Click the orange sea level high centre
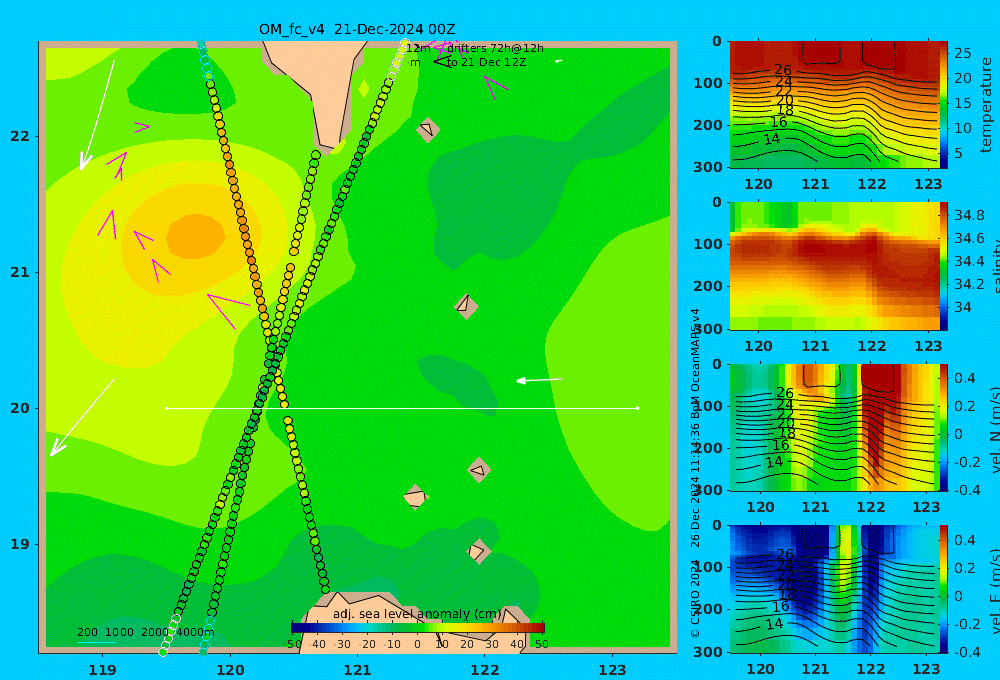 [195, 237]
